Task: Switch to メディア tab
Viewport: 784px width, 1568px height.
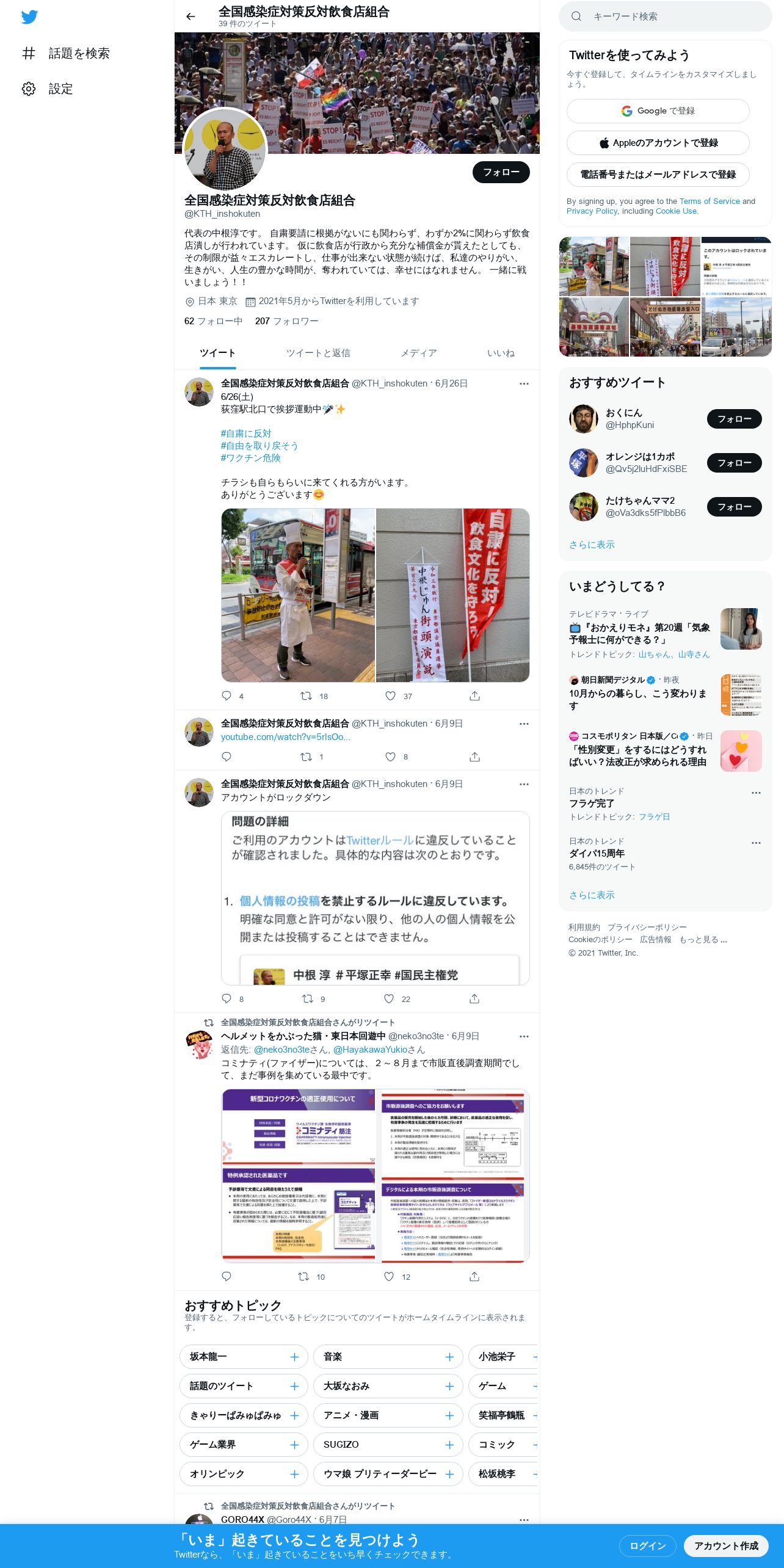Action: point(418,353)
